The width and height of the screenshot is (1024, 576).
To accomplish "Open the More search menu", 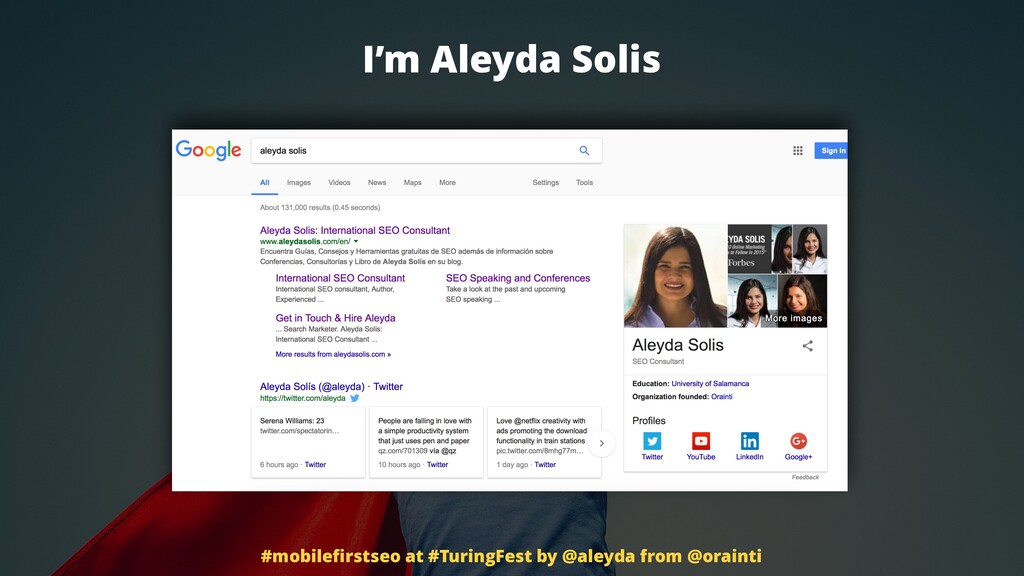I will click(x=447, y=183).
